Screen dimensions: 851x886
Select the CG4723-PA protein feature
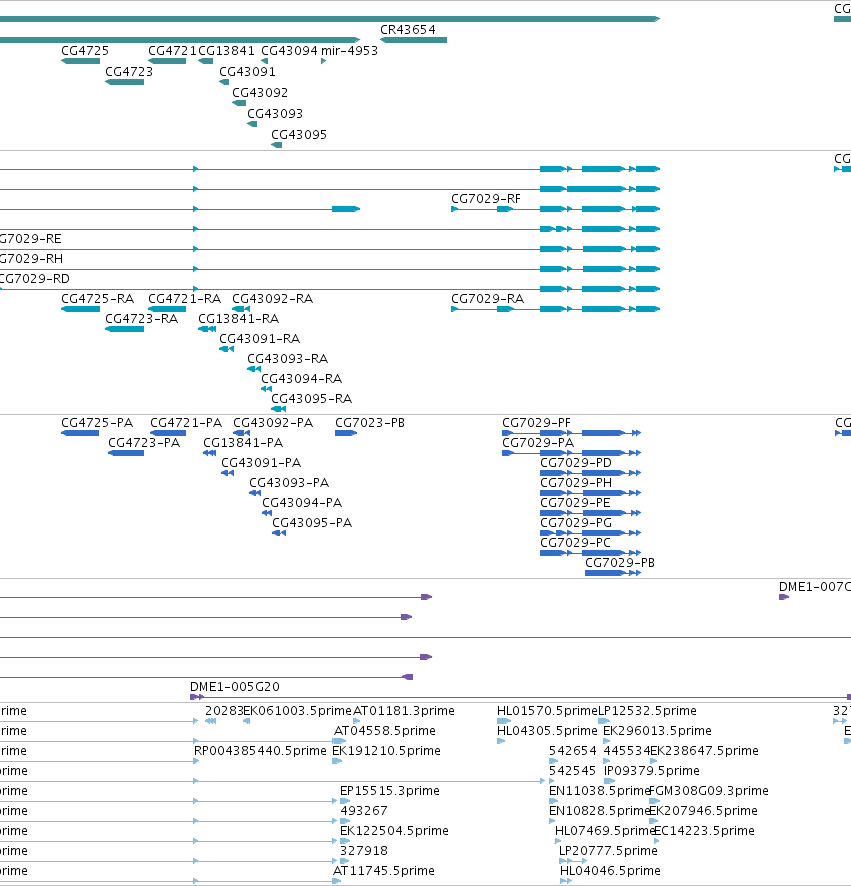pos(125,453)
